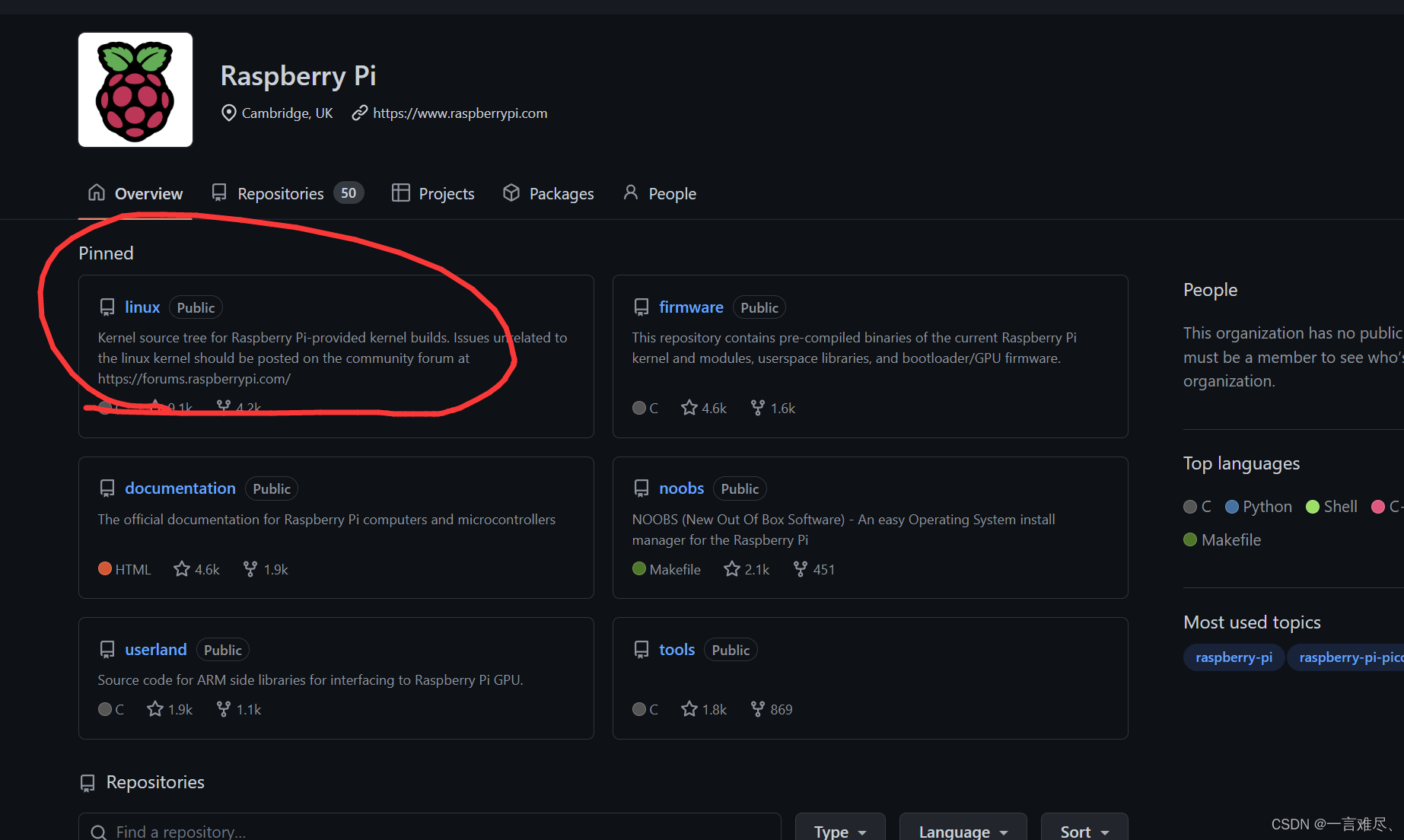Click the repo icon beside linux

(x=107, y=307)
